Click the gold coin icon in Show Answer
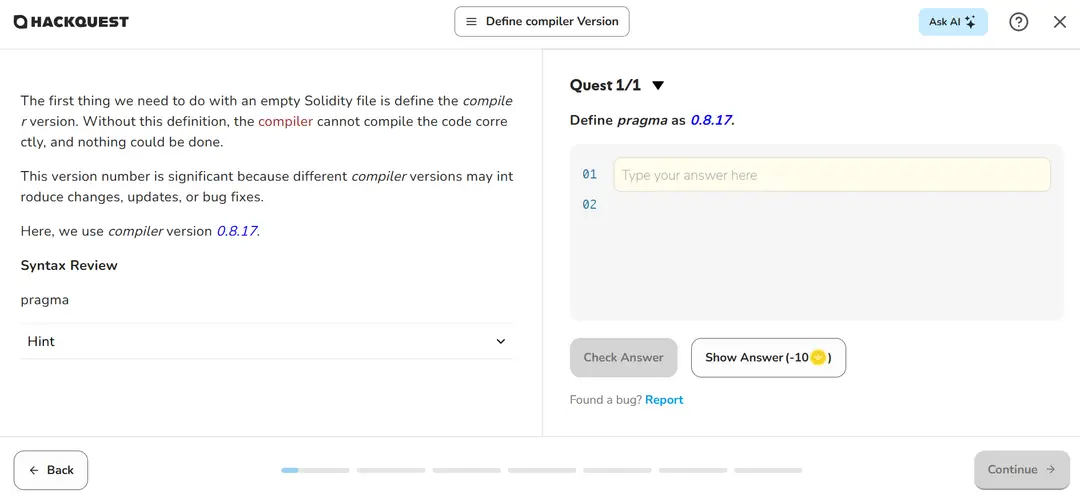 818,358
